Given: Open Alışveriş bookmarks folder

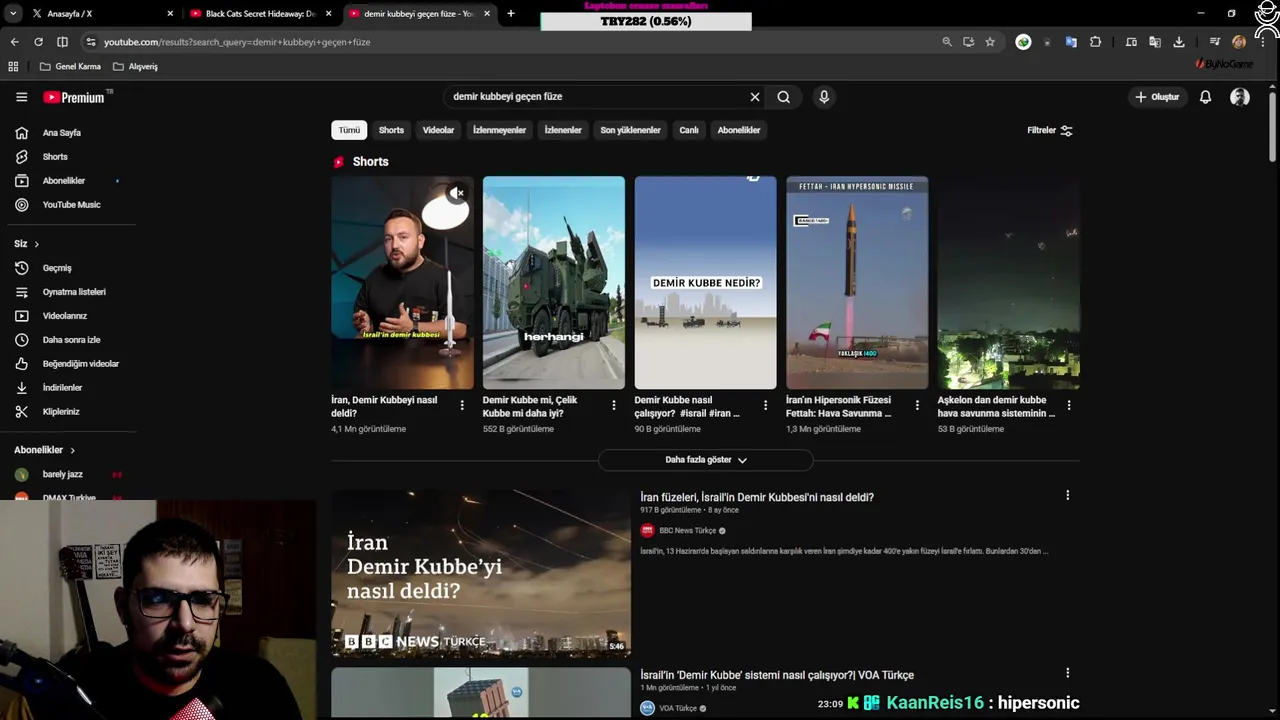Looking at the screenshot, I should point(136,66).
